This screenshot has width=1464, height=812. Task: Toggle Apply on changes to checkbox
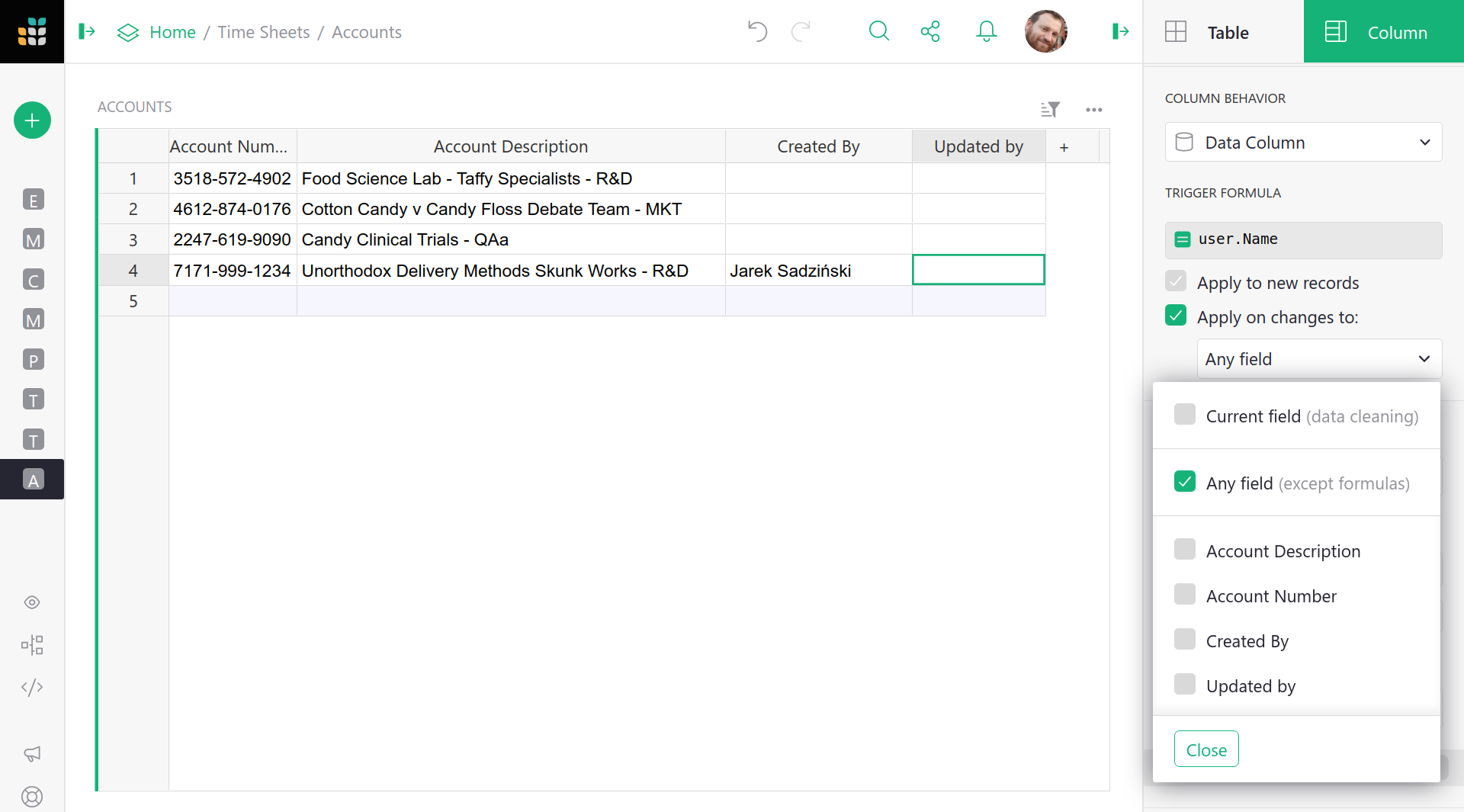1176,316
